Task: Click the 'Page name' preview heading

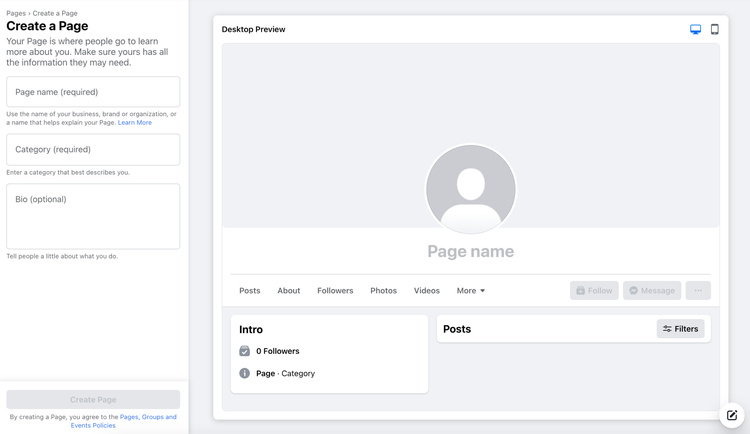Action: 471,251
